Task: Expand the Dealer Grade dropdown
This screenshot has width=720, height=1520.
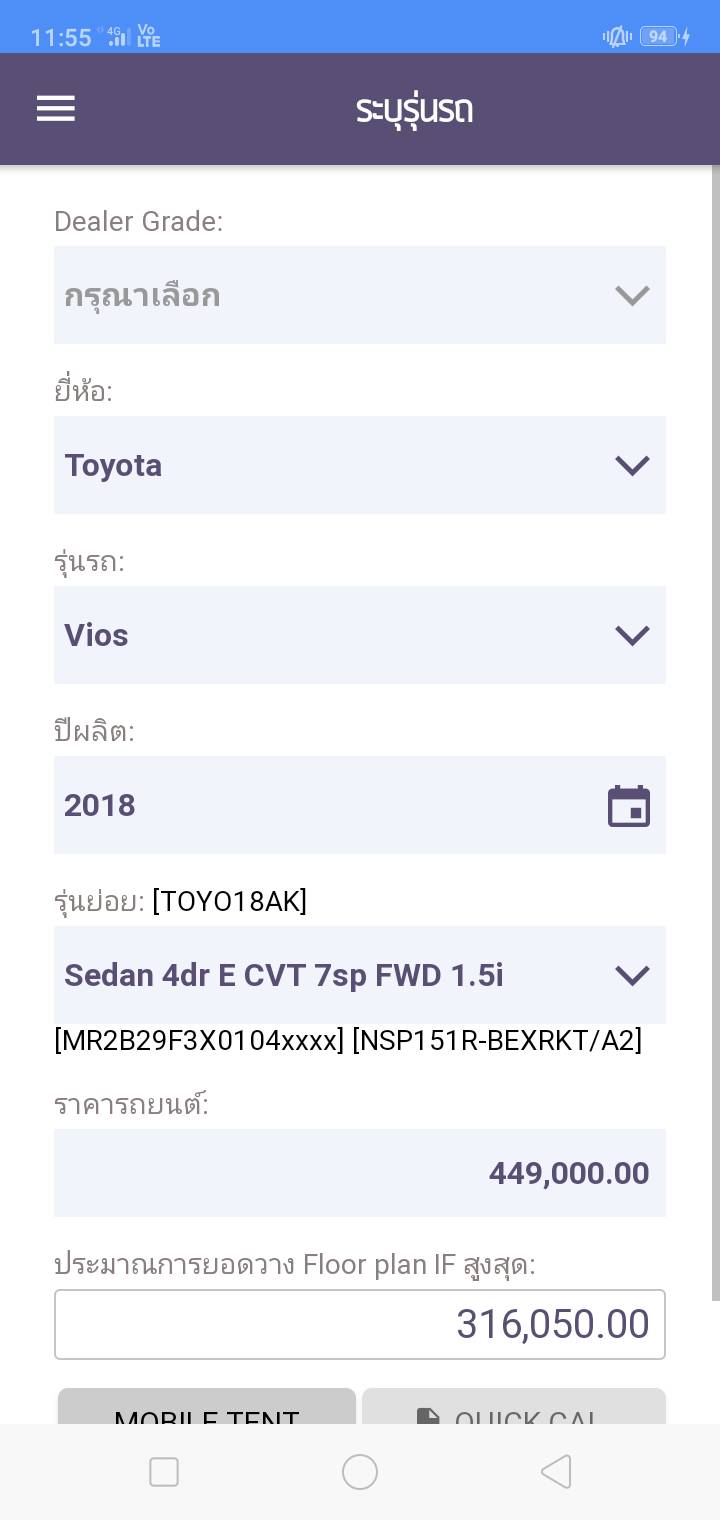Action: (360, 295)
